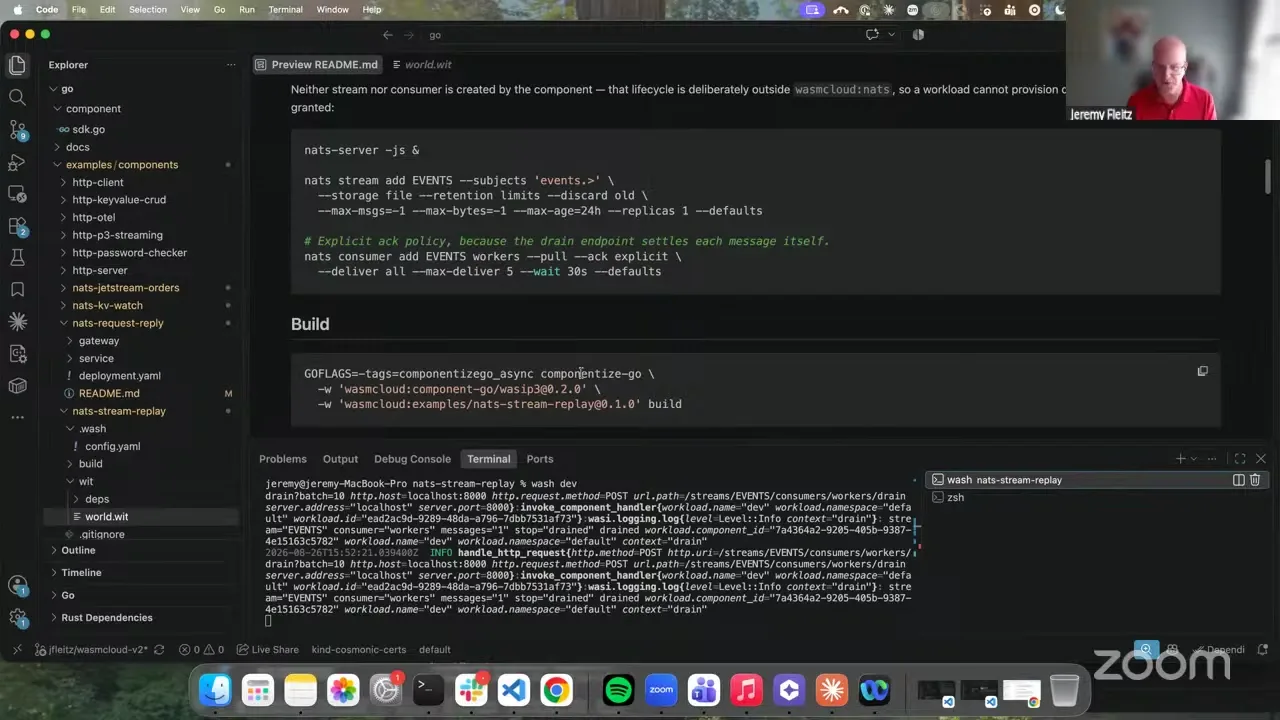Open Spotify from the Dock

click(618, 690)
